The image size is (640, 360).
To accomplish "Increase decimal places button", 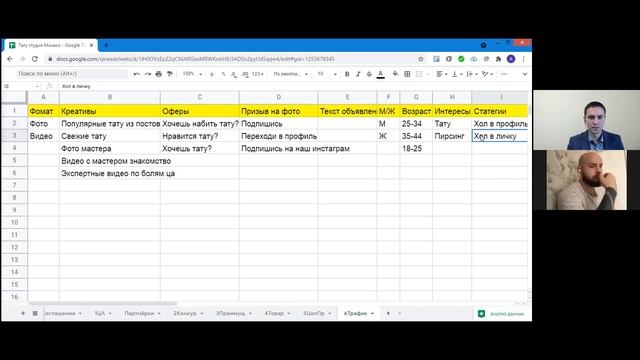I will click(245, 74).
